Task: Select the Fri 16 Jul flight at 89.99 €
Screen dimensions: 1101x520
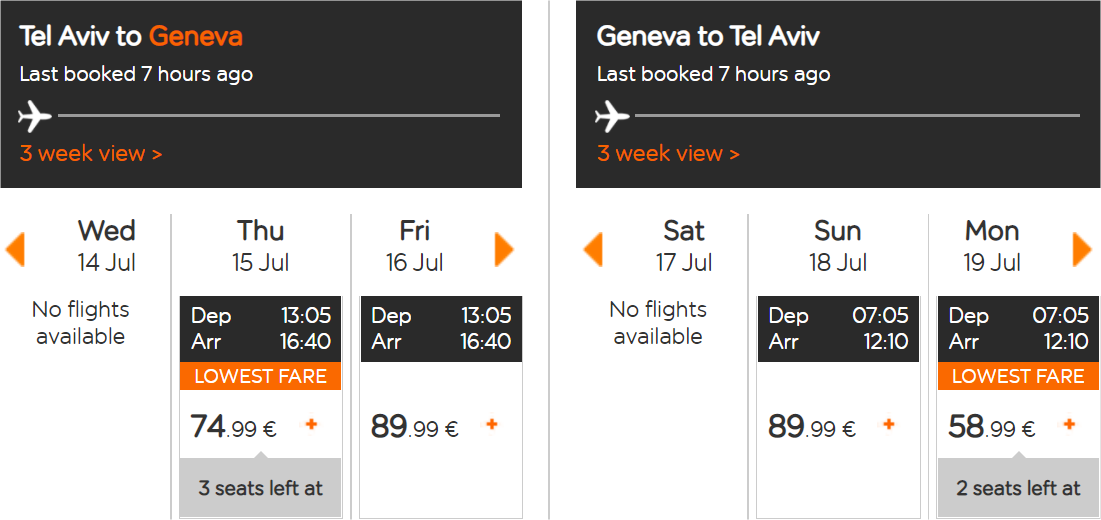Action: point(441,407)
